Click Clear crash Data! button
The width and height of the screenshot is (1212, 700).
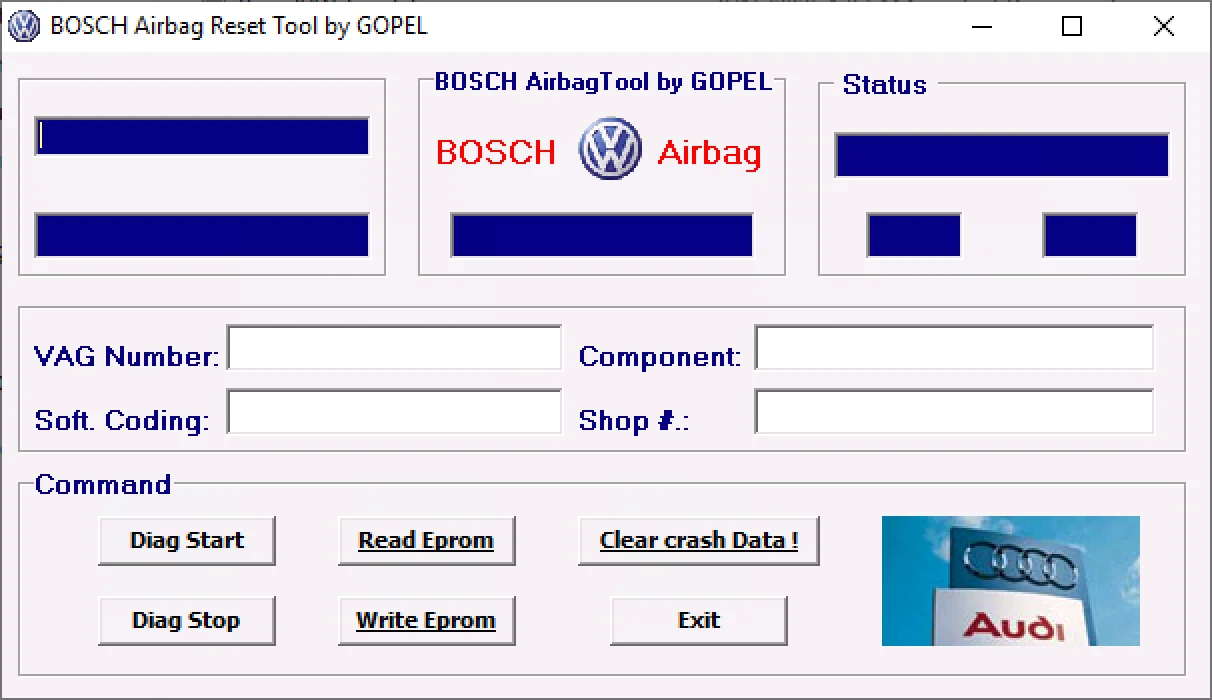pos(699,540)
